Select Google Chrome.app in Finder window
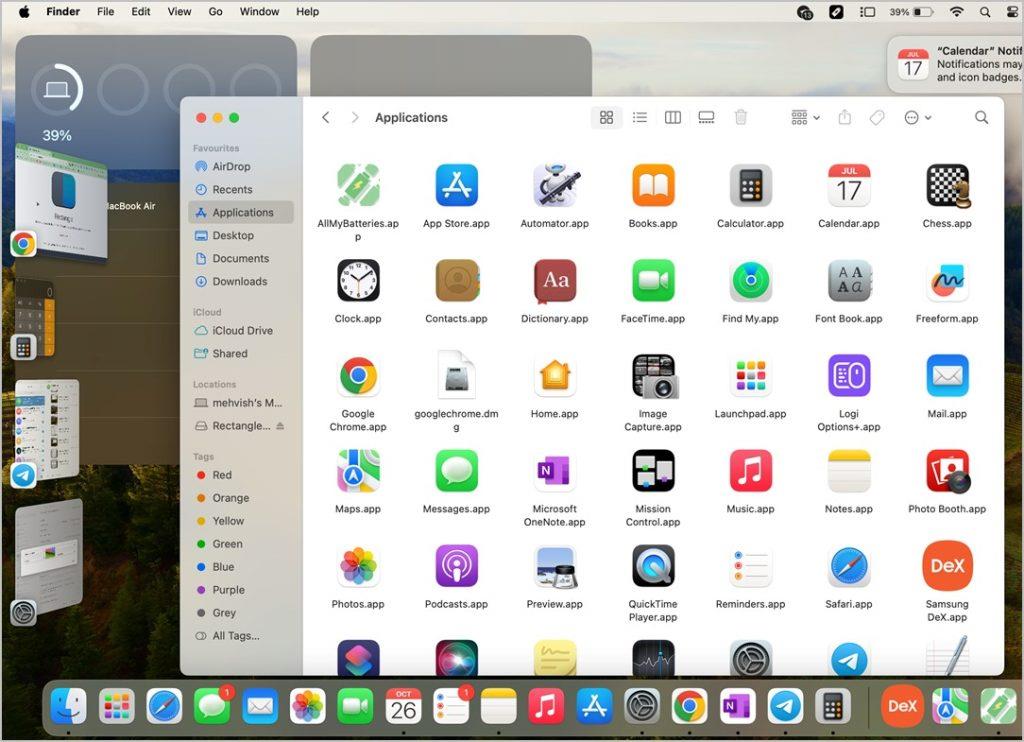Screen dimensions: 1024x742 click(358, 376)
